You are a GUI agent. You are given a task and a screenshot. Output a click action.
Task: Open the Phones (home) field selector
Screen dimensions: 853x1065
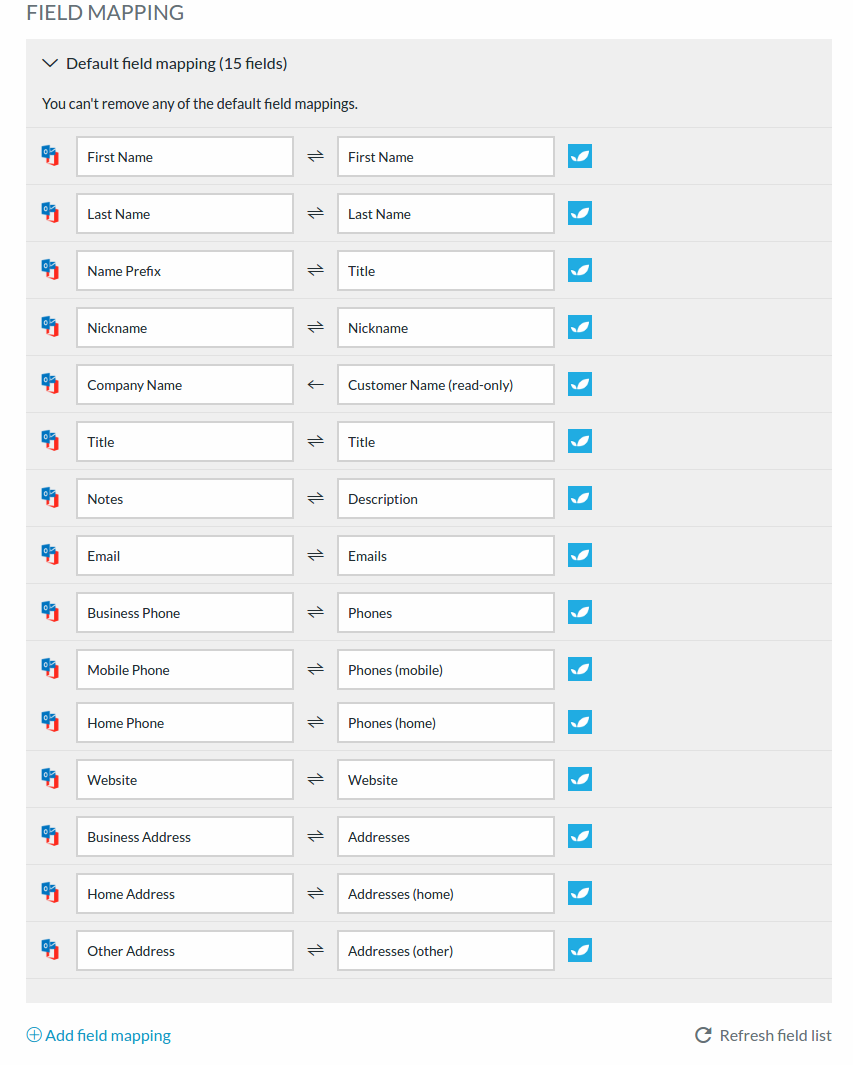pyautogui.click(x=446, y=723)
